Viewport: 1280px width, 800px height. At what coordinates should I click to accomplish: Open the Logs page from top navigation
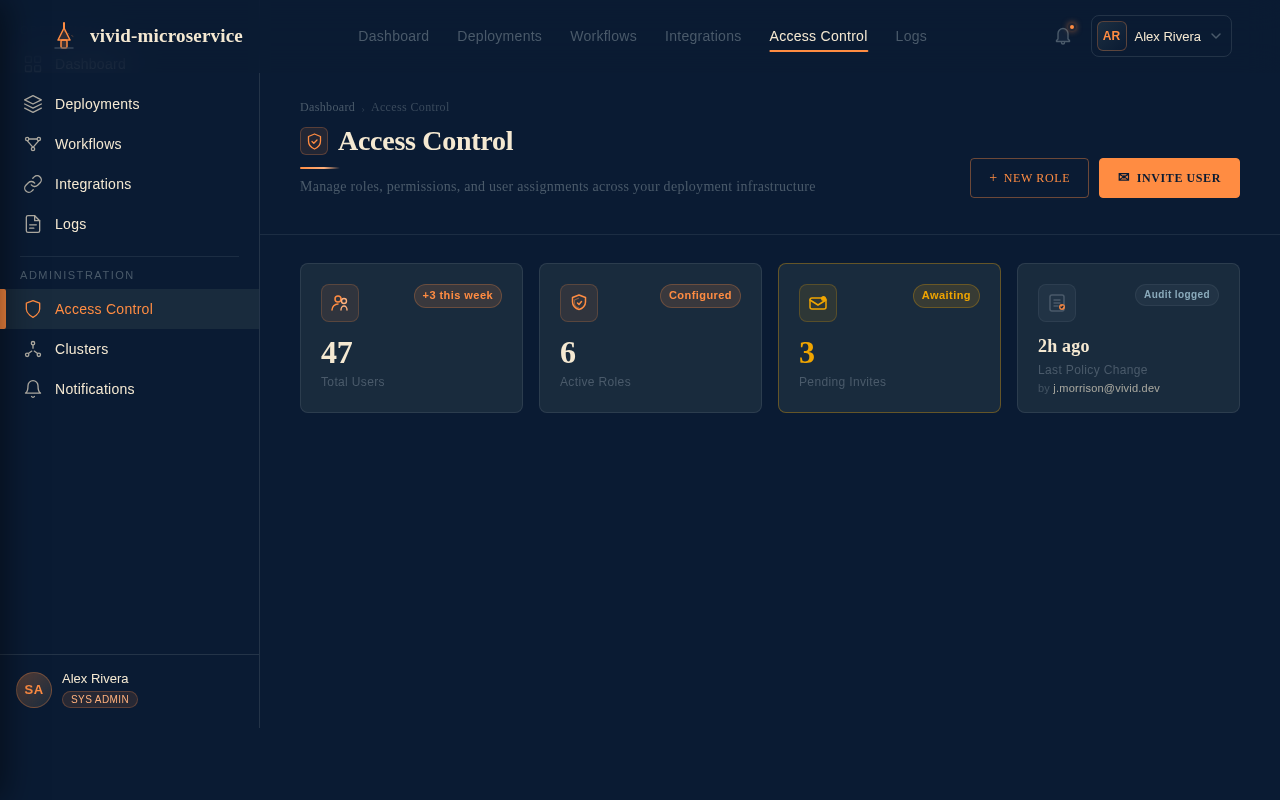click(911, 36)
